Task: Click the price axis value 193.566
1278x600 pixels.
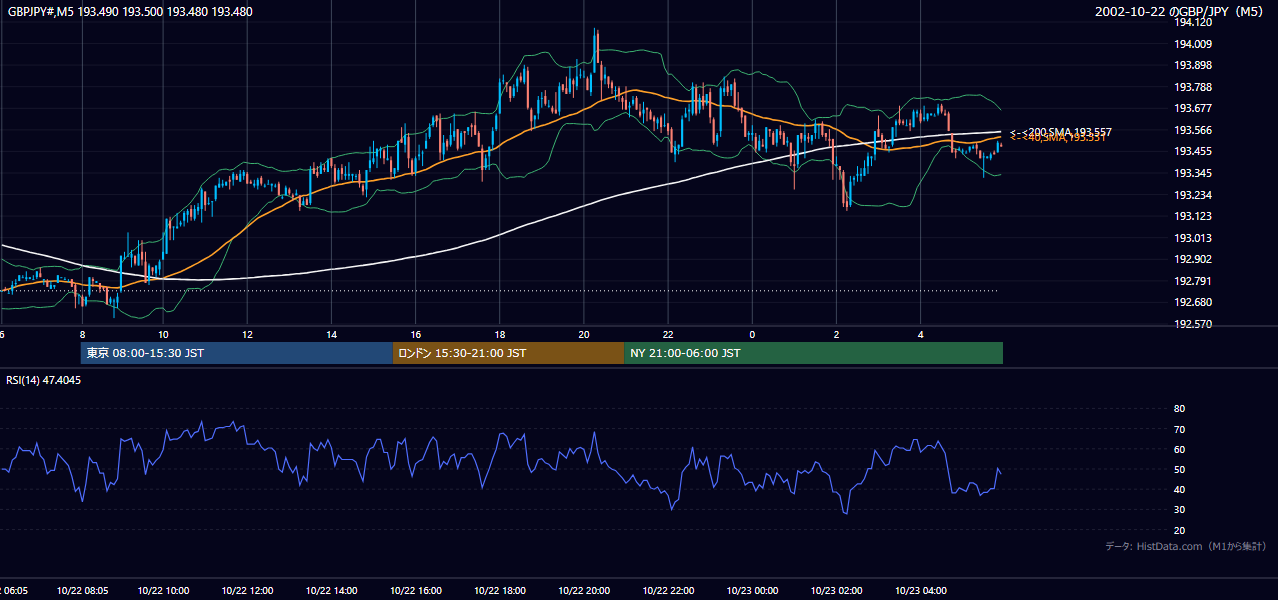Action: (x=1194, y=130)
